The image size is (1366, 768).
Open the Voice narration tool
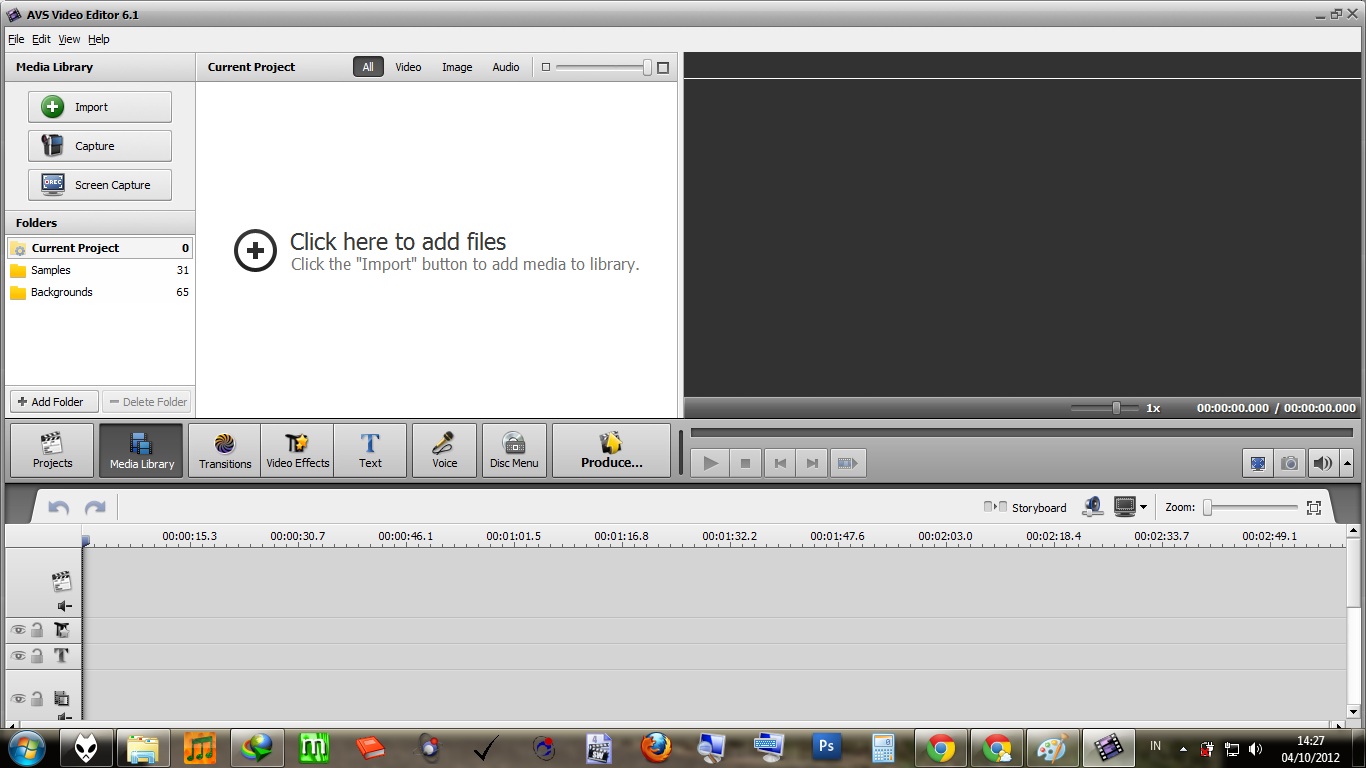[444, 450]
